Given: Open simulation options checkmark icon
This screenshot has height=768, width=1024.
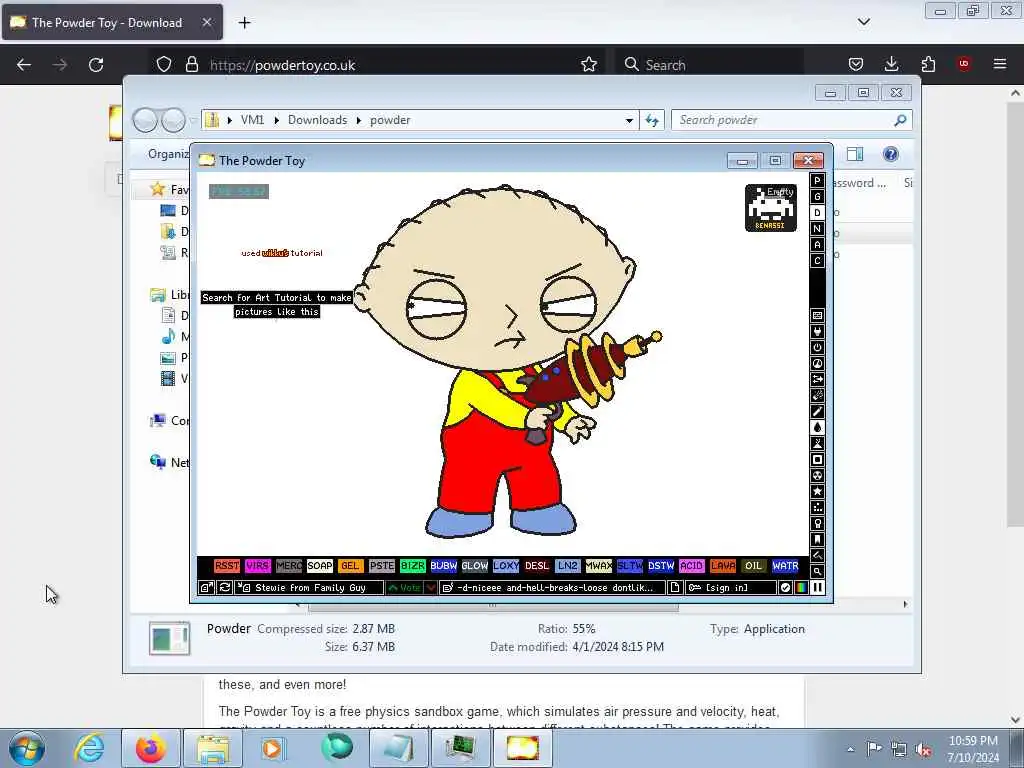Looking at the screenshot, I should tap(786, 588).
